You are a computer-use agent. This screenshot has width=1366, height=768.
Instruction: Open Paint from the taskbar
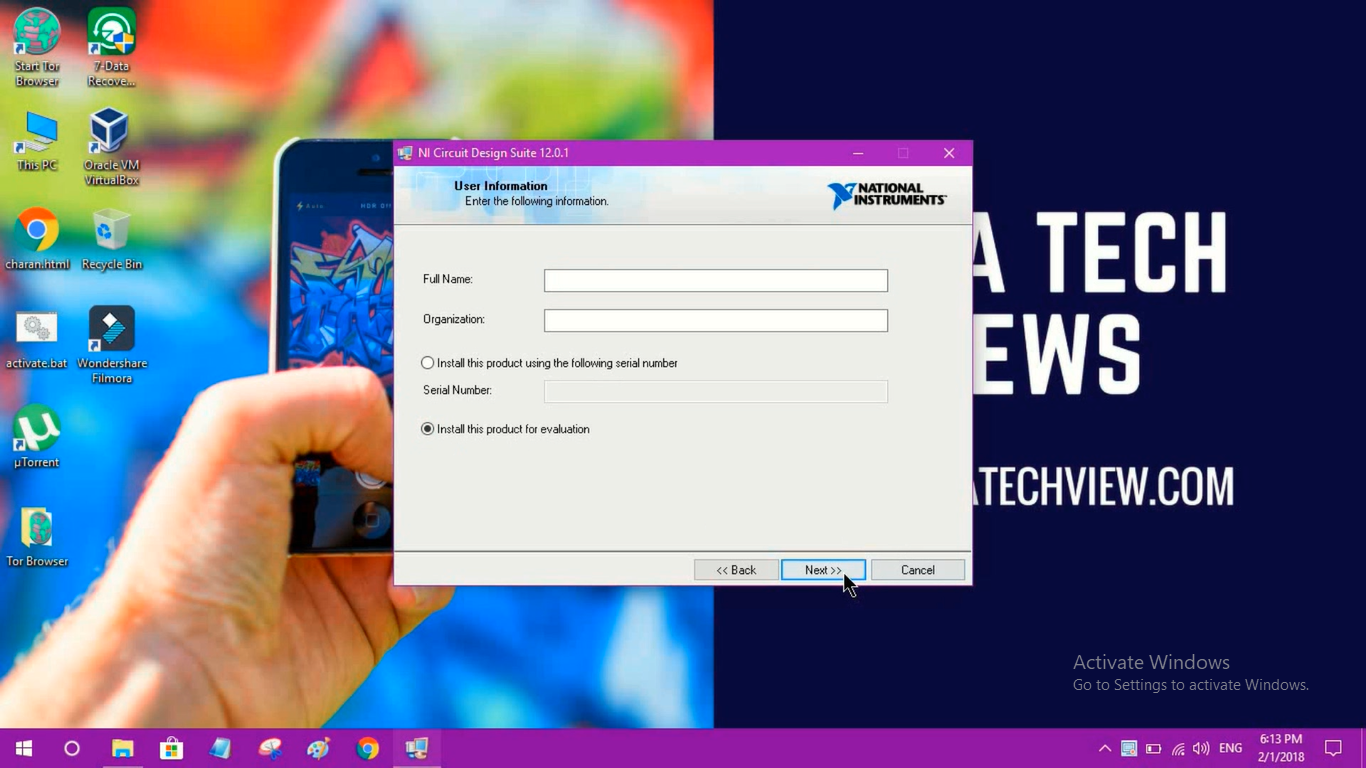click(318, 748)
